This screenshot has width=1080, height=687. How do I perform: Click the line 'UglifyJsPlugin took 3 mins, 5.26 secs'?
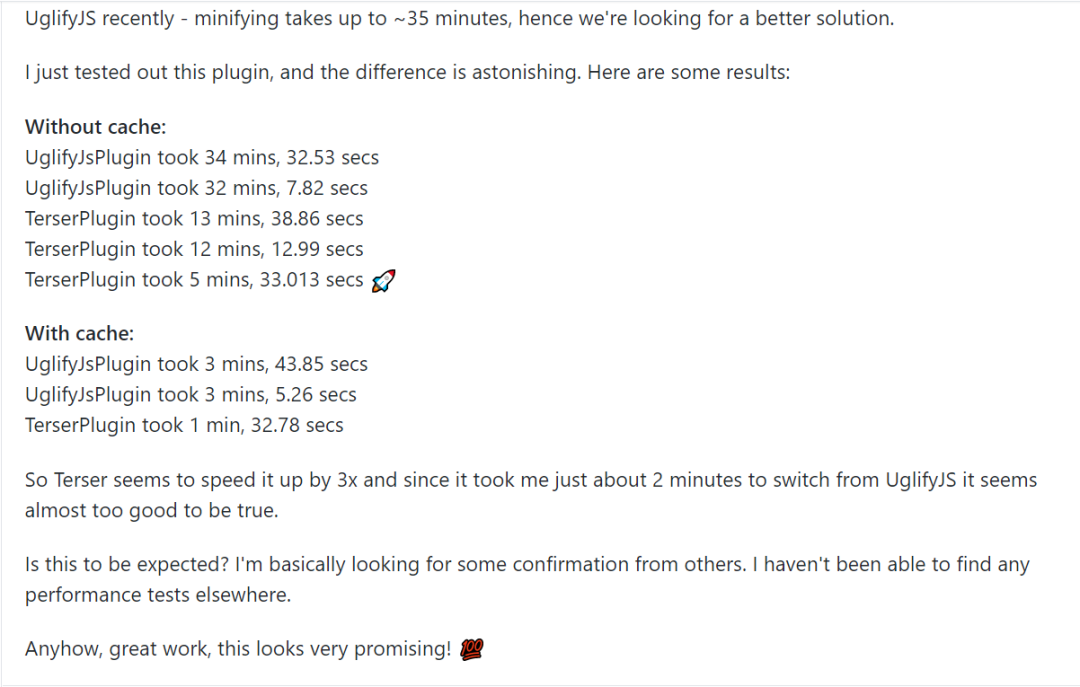190,394
